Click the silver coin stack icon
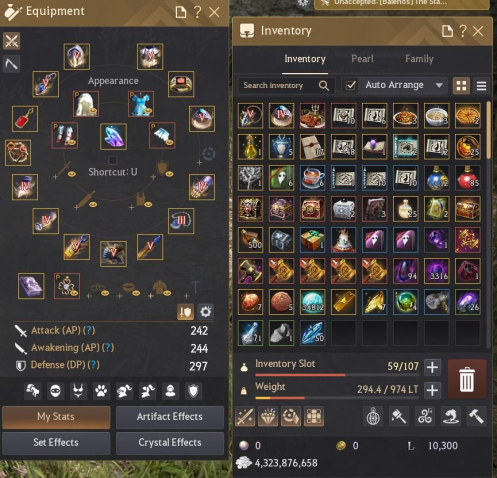This screenshot has width=497, height=478. click(x=244, y=463)
